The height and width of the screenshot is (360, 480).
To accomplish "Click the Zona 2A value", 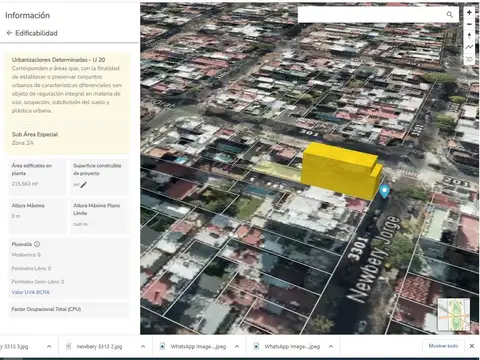I will (x=23, y=143).
